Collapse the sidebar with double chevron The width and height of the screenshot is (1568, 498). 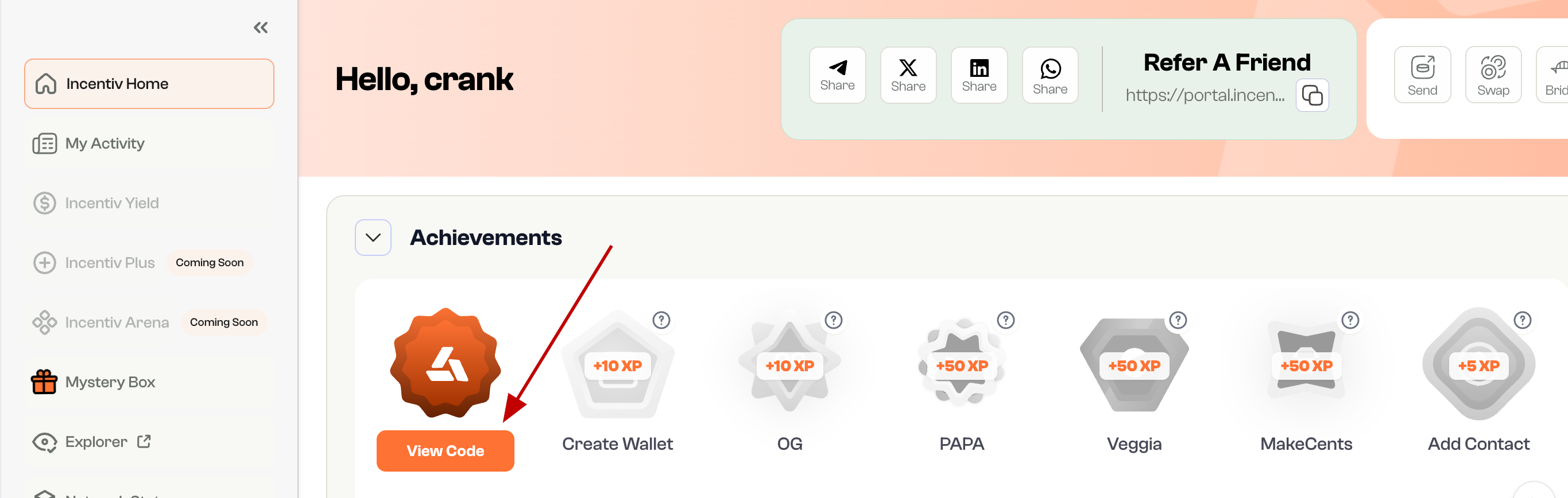(x=261, y=28)
